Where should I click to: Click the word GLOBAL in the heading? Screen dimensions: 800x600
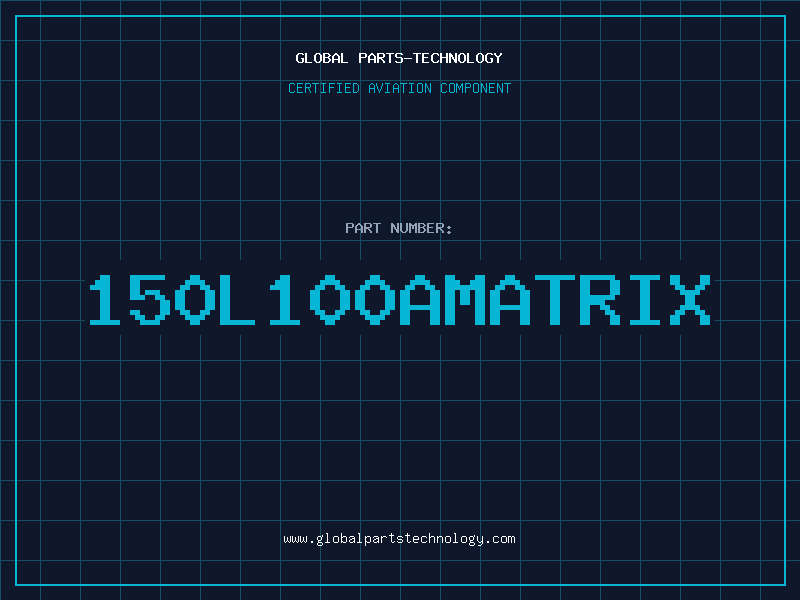321,58
